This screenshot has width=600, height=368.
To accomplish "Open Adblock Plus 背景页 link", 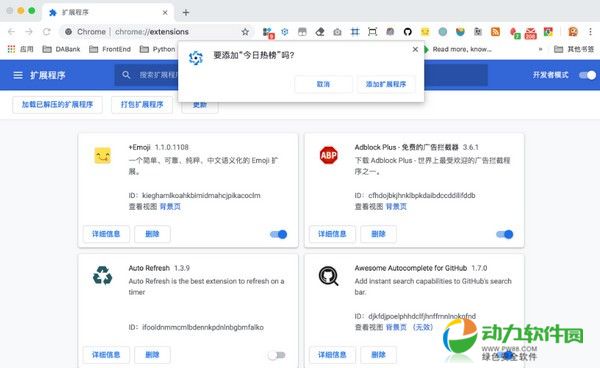I will pyautogui.click(x=396, y=207).
